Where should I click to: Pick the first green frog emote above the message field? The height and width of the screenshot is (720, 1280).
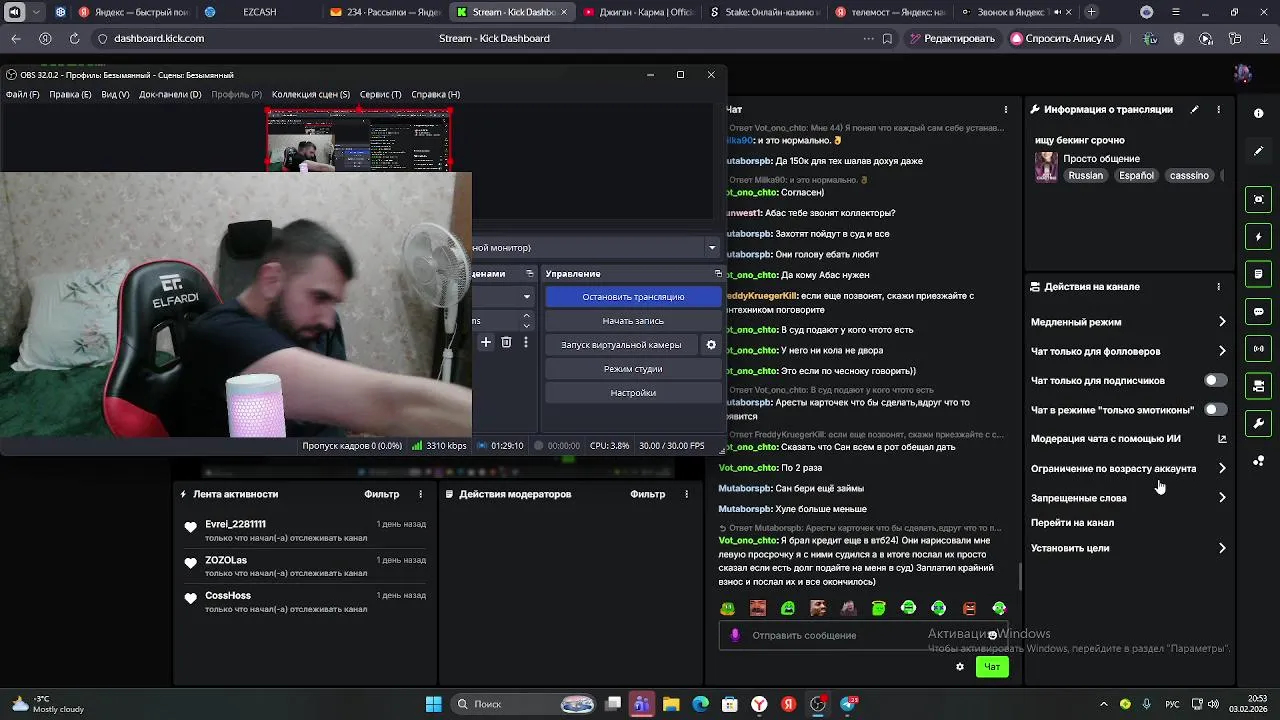click(x=728, y=608)
